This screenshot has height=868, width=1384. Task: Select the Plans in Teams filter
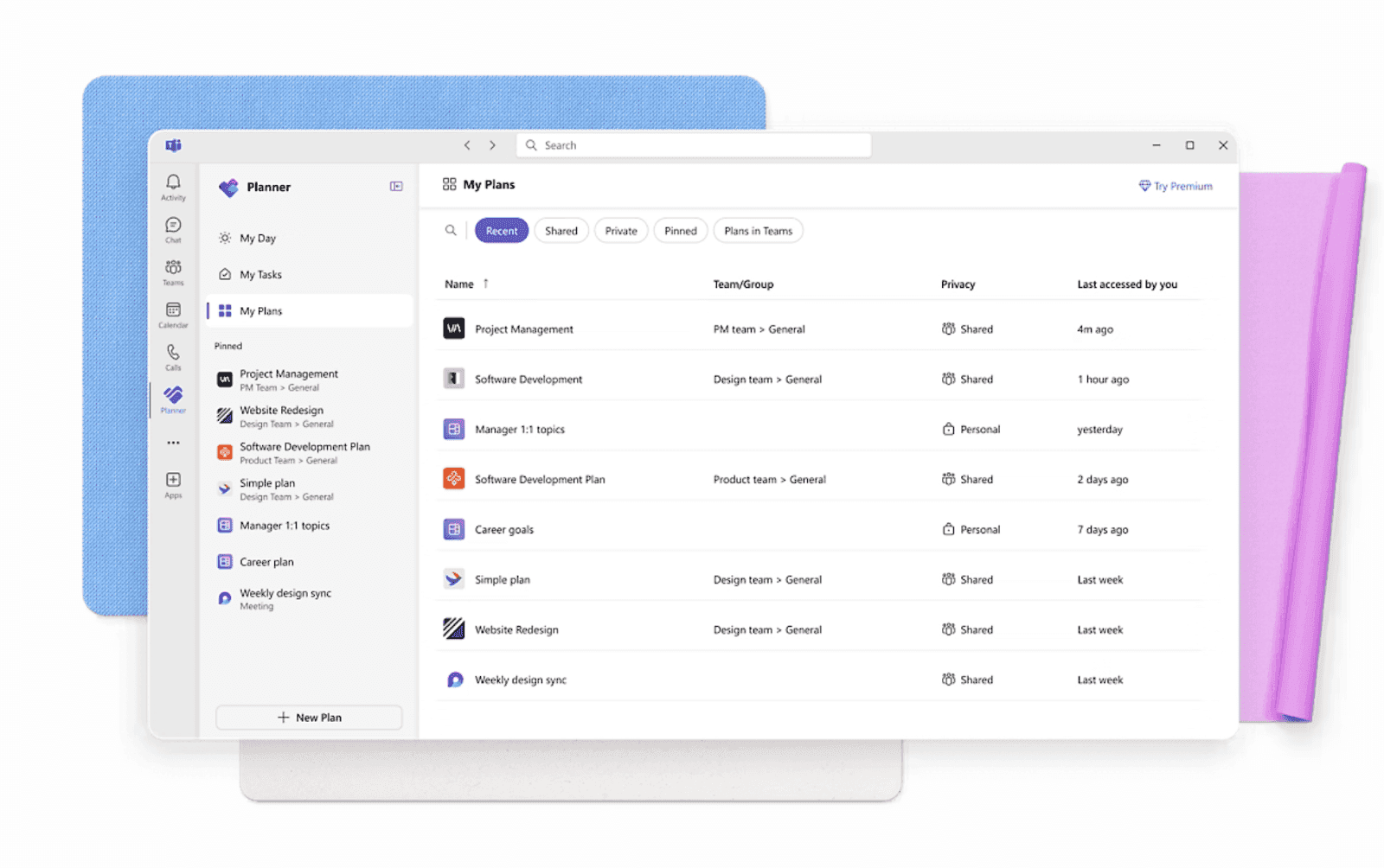pyautogui.click(x=759, y=231)
